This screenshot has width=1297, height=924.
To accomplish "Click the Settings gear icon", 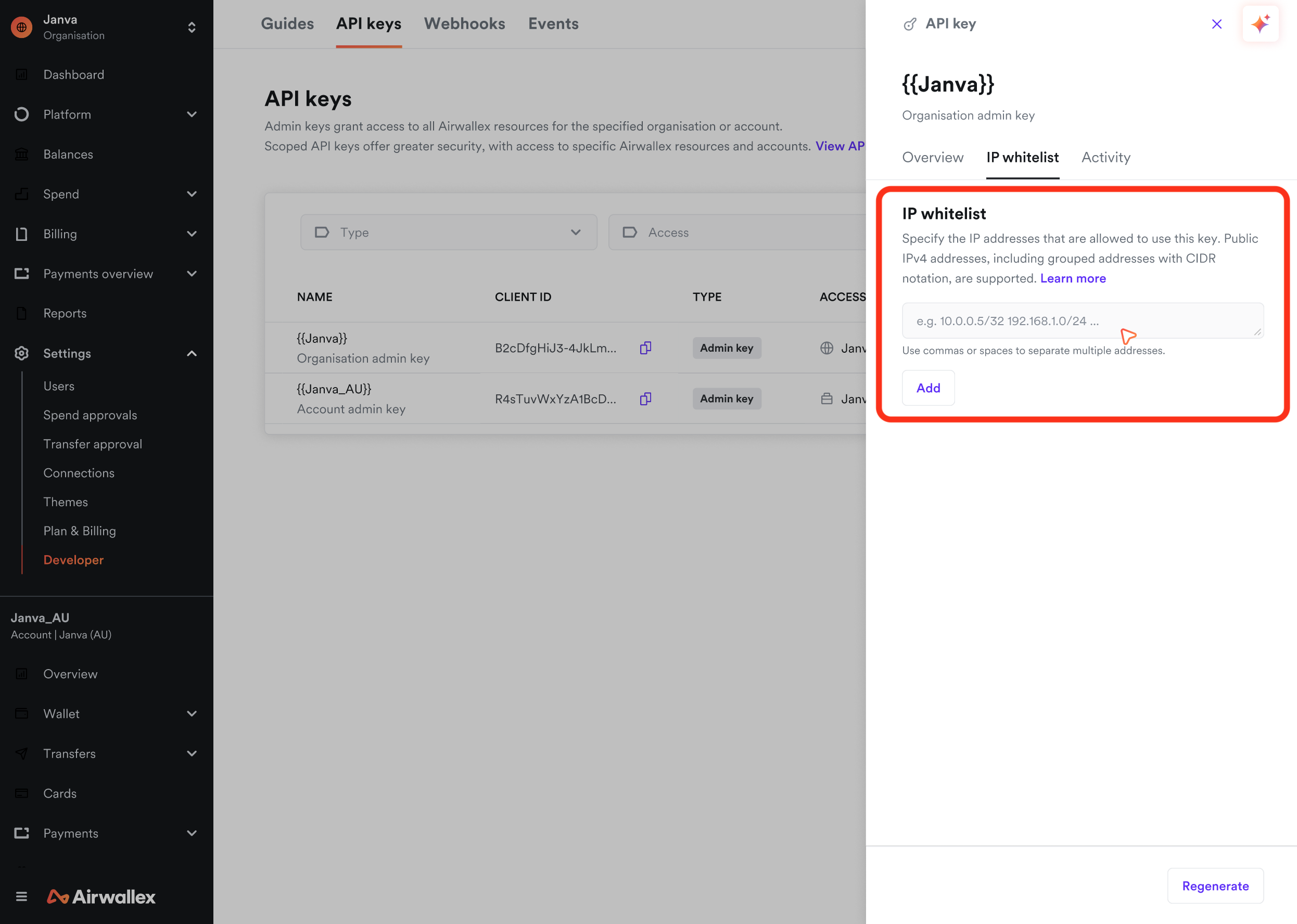I will tap(22, 353).
